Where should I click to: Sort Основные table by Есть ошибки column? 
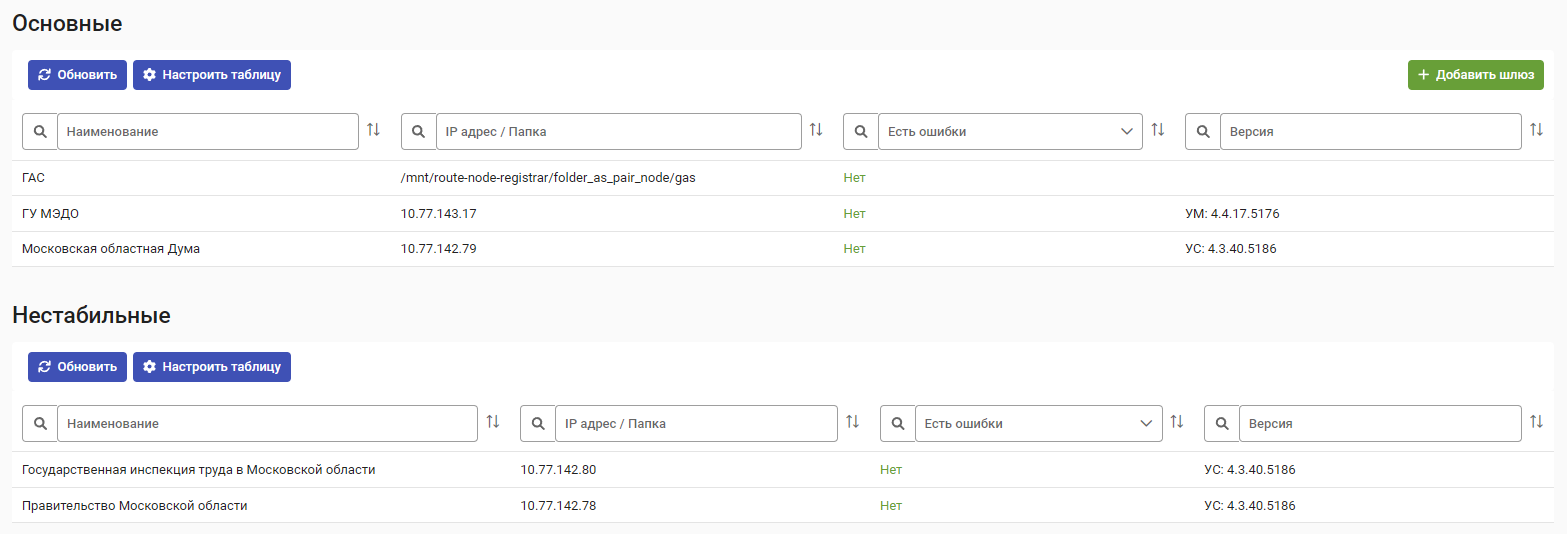coord(1158,130)
